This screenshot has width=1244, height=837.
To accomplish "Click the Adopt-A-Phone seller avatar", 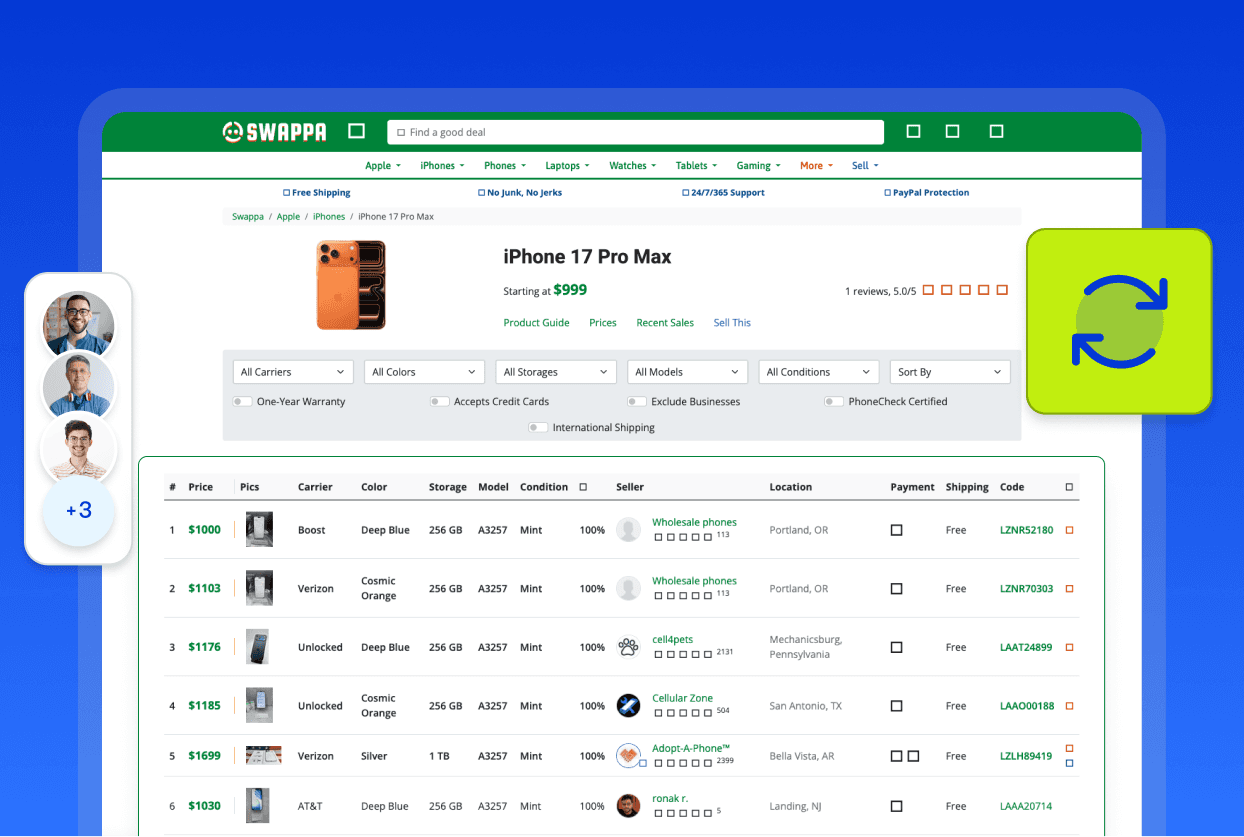I will pos(628,755).
